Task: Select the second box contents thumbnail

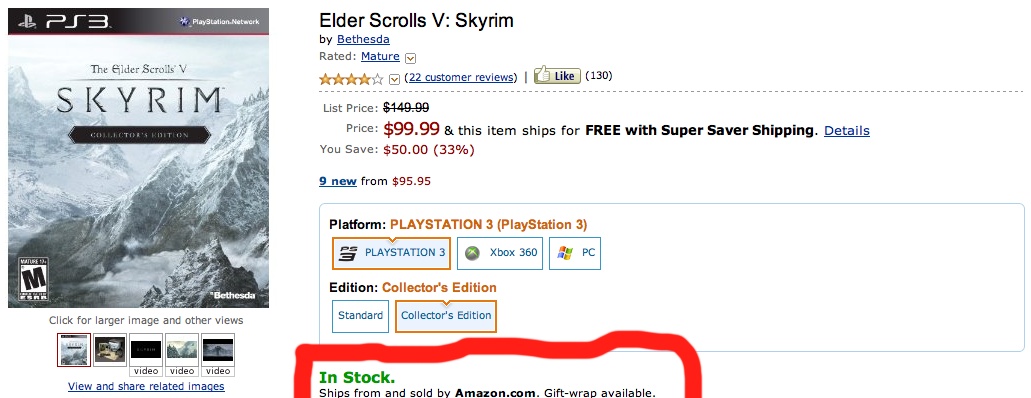Action: click(110, 350)
